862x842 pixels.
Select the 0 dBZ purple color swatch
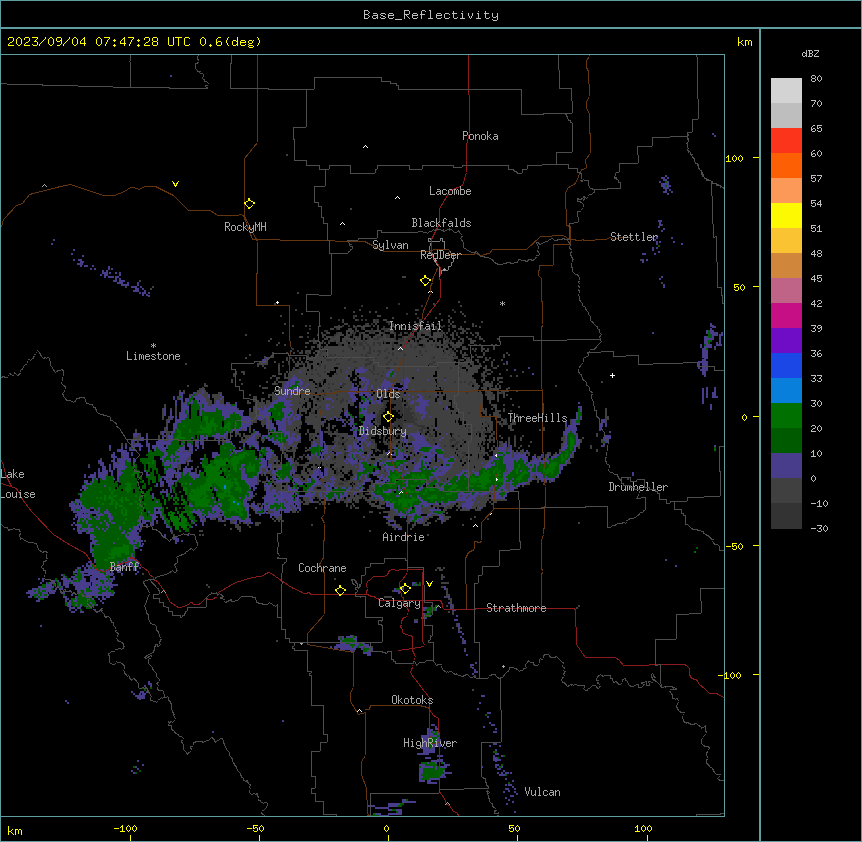pos(786,466)
